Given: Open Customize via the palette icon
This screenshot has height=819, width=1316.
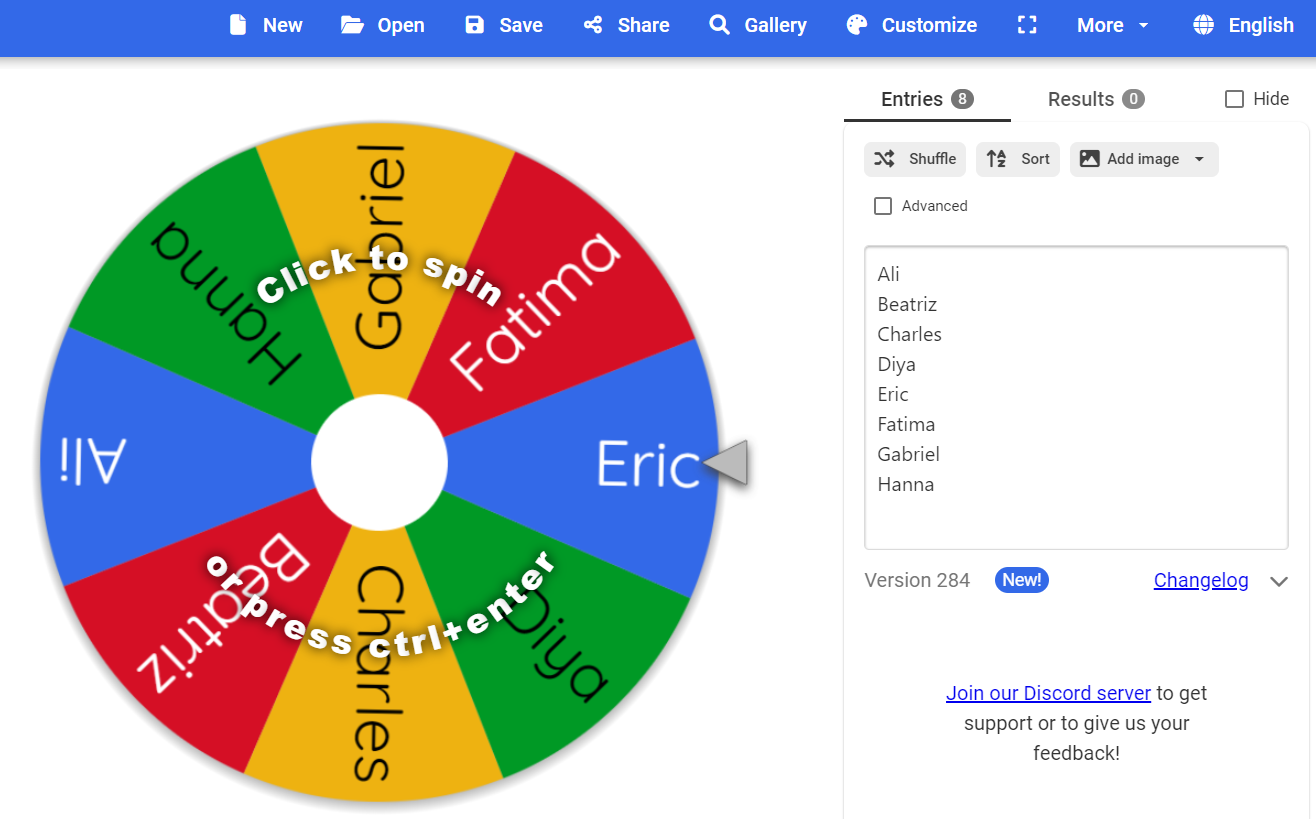Looking at the screenshot, I should click(857, 25).
